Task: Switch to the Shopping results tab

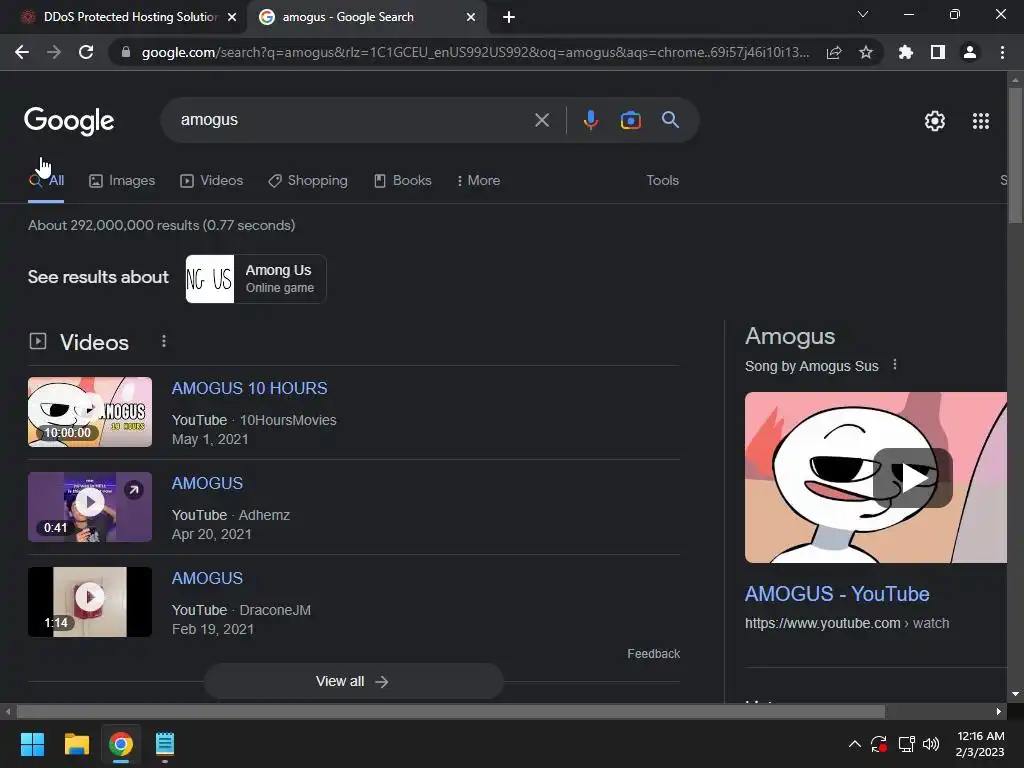Action: 308,180
